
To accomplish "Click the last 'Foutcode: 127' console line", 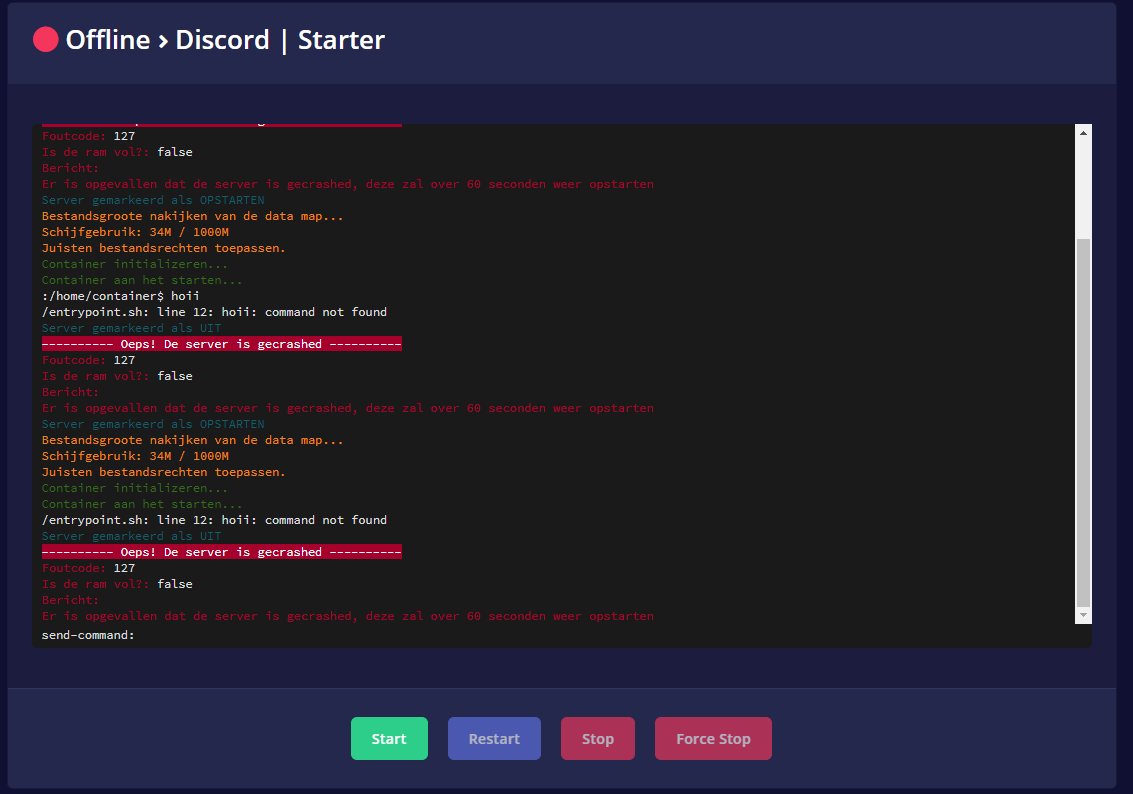I will [88, 568].
